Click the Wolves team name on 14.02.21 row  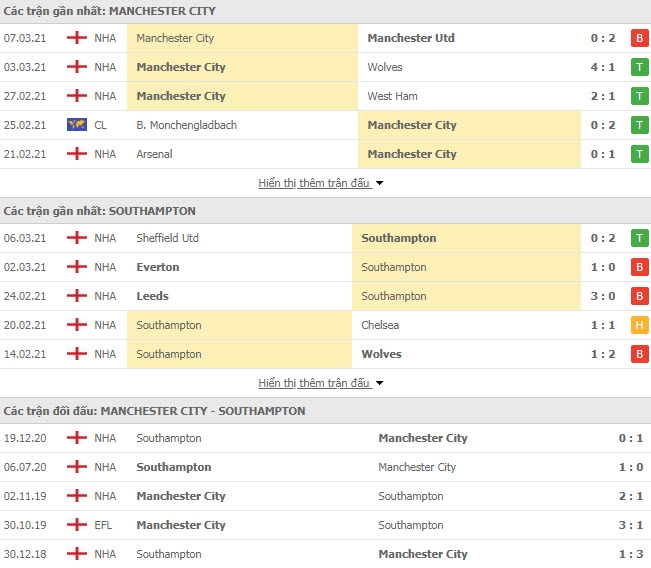(x=382, y=354)
